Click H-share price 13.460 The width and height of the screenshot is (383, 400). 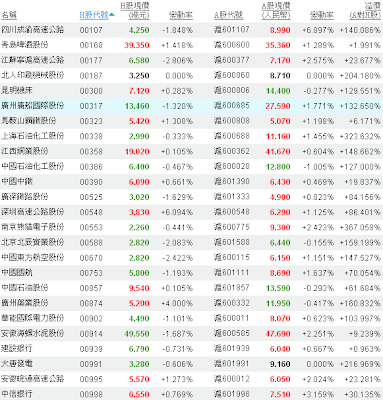137,106
